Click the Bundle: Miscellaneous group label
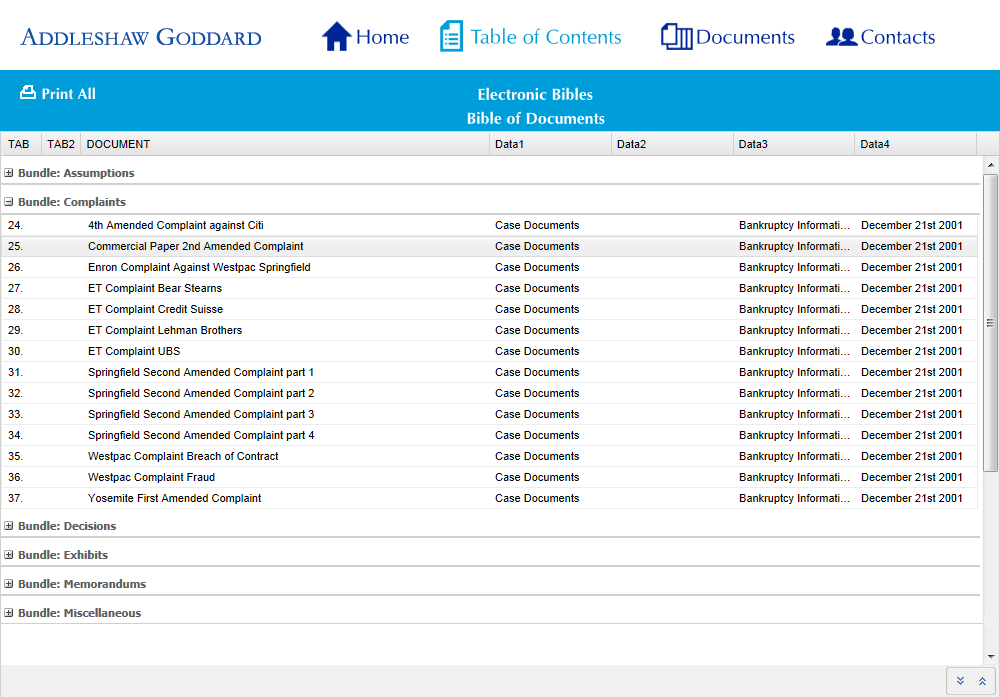 coord(80,613)
